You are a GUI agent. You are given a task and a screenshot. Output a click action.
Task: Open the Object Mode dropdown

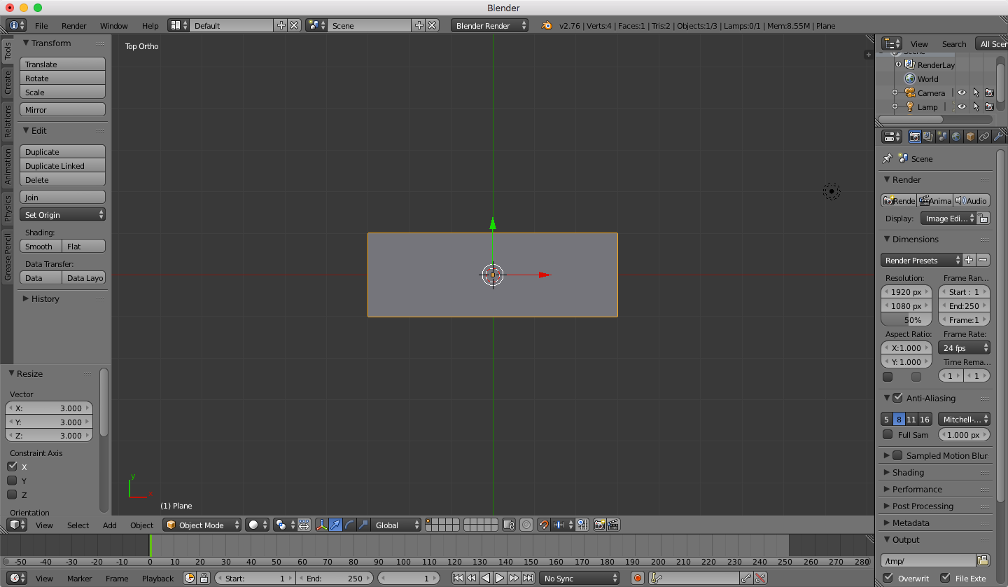202,525
